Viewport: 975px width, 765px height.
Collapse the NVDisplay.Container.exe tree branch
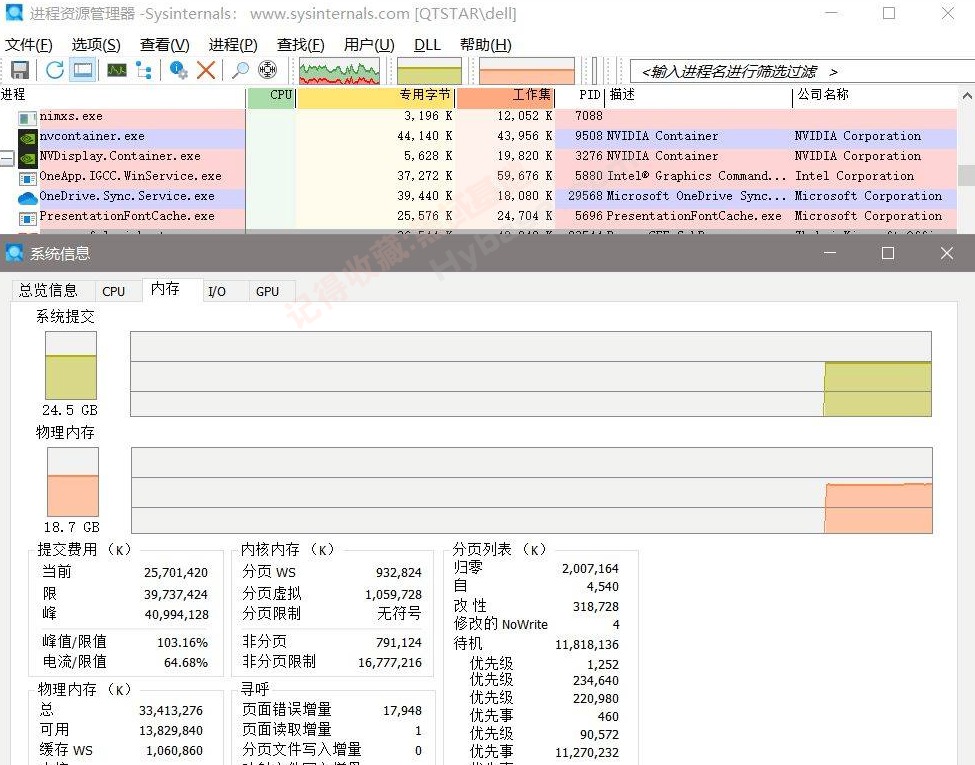[6, 156]
